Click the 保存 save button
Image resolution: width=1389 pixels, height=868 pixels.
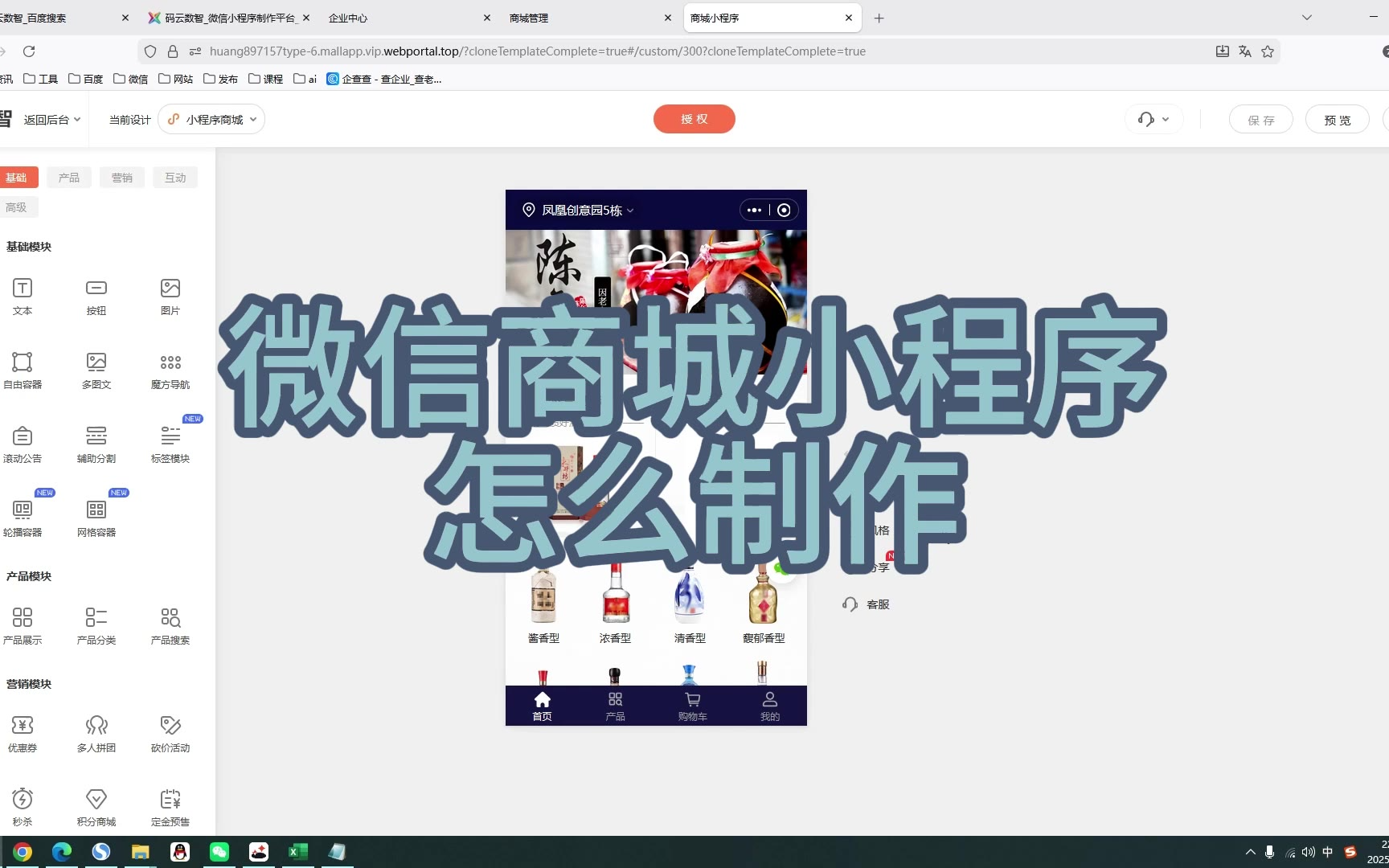coord(1261,120)
